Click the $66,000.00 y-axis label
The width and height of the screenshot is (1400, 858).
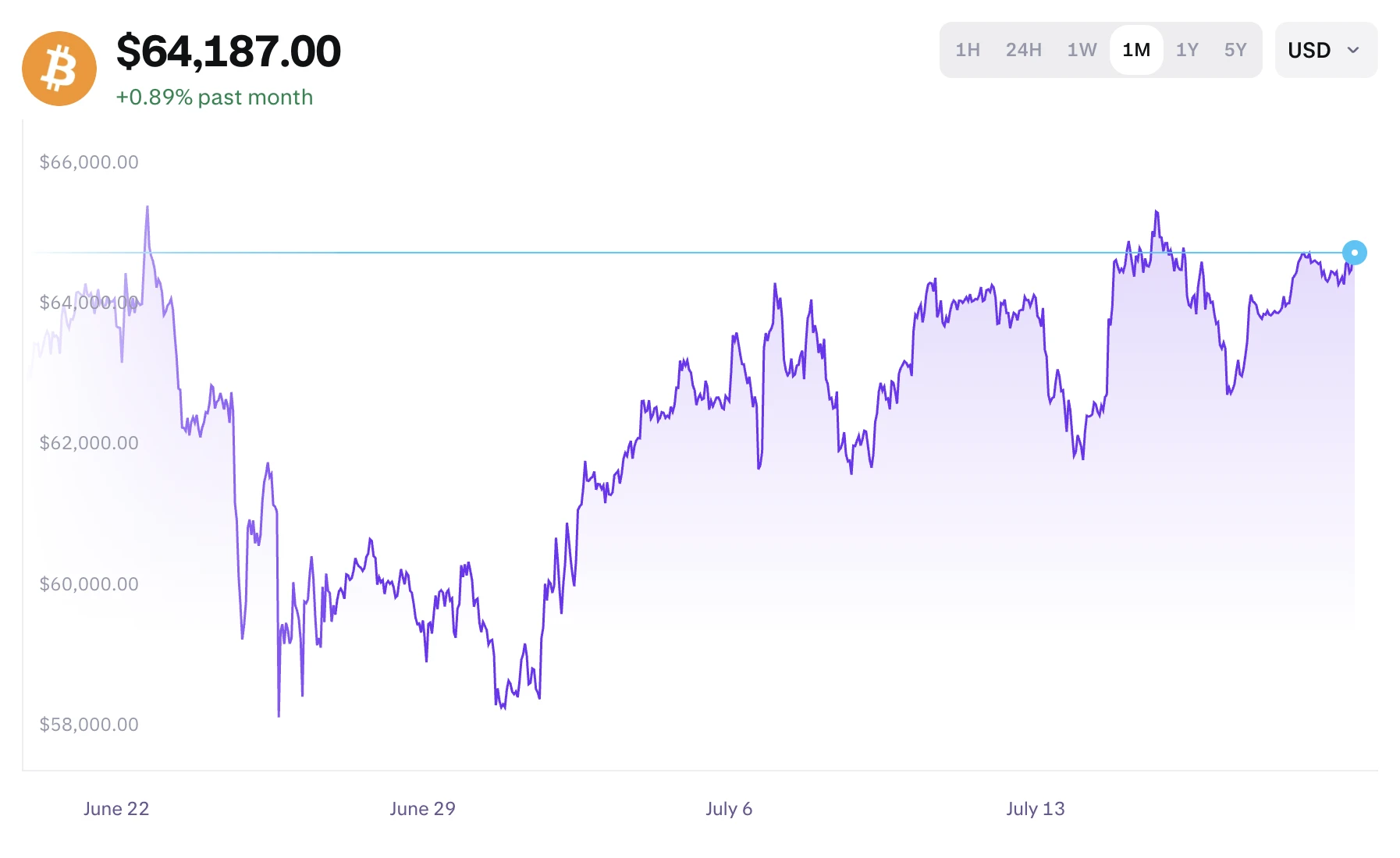89,162
